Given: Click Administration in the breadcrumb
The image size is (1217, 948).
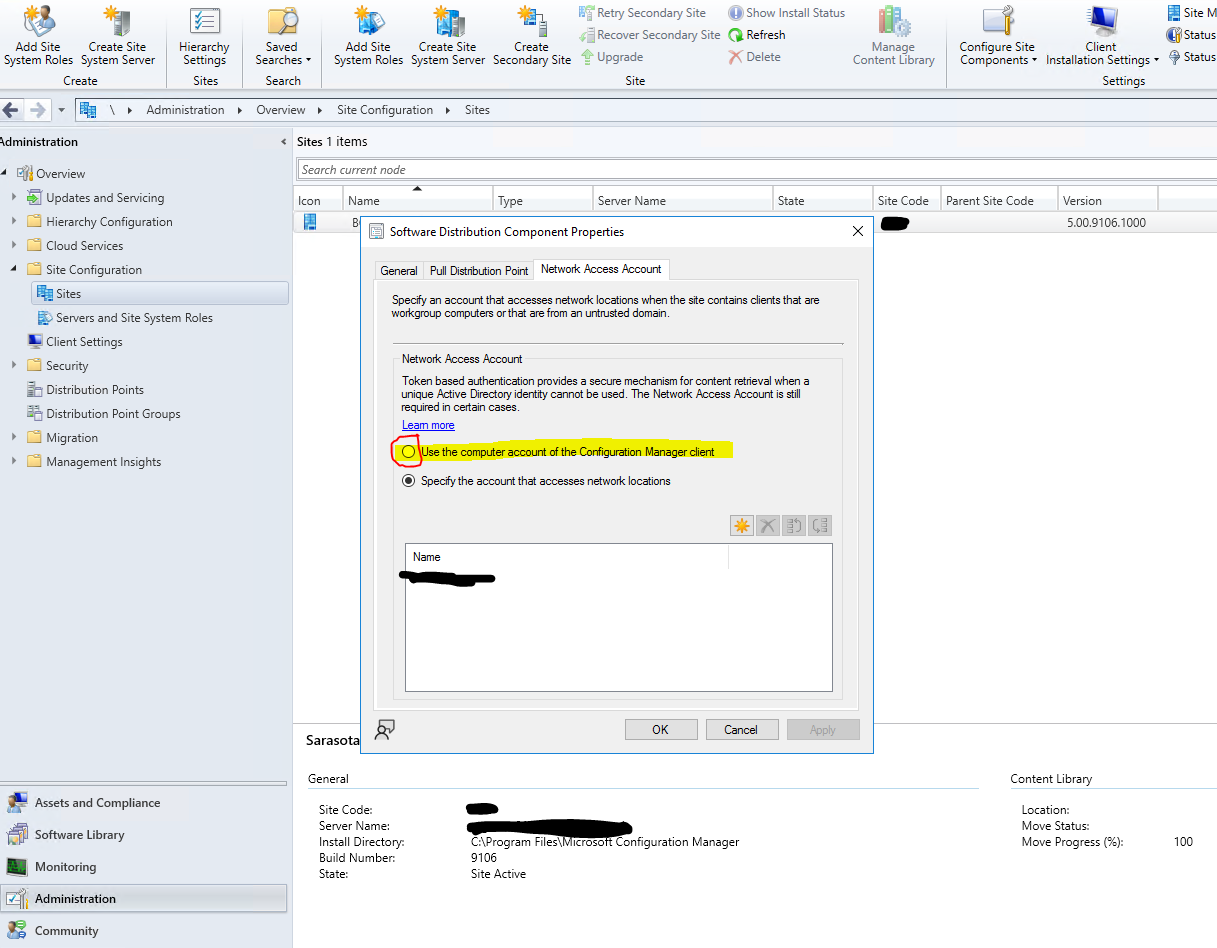Looking at the screenshot, I should (x=185, y=110).
